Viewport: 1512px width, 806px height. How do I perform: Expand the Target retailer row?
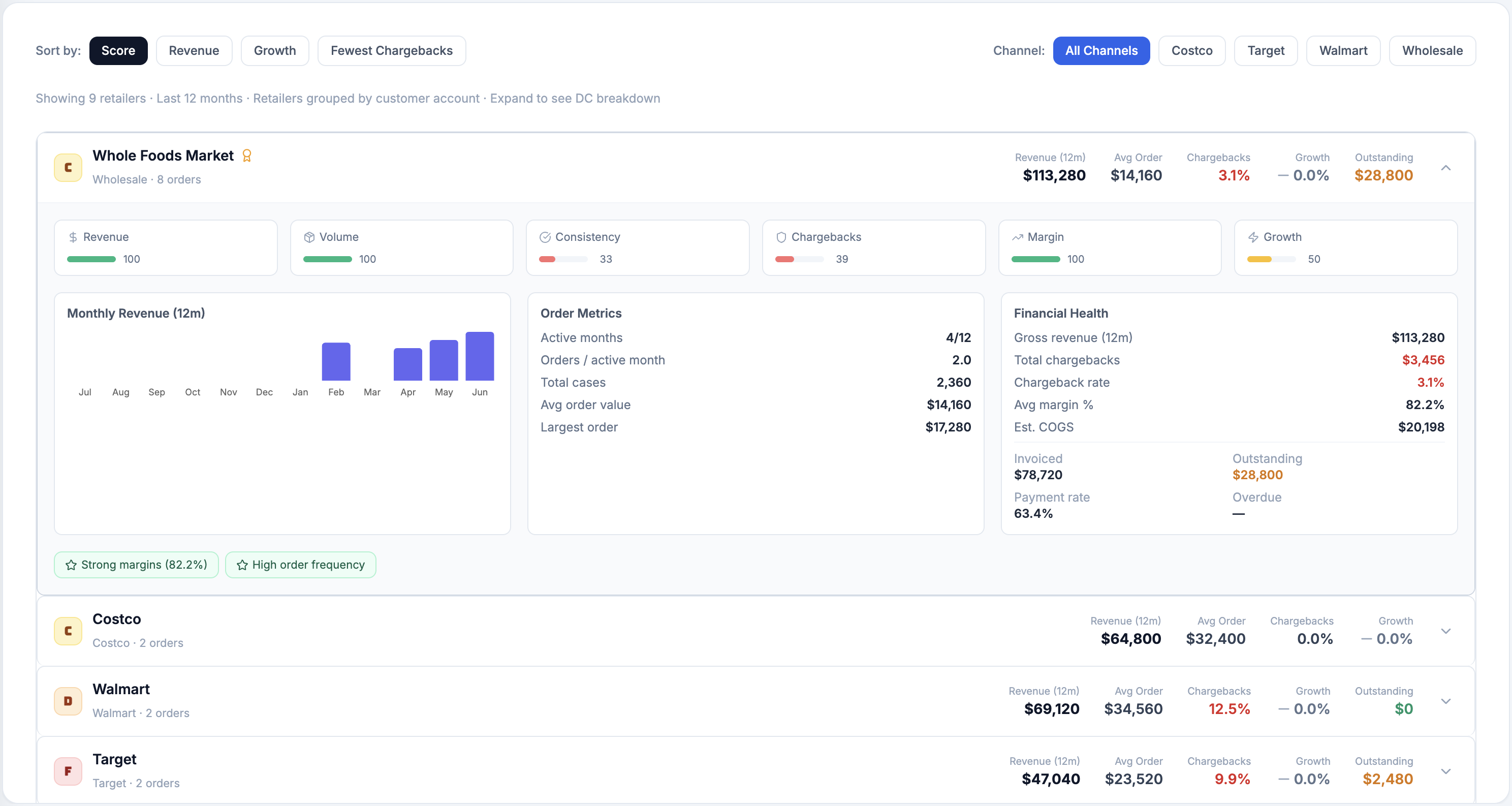(1446, 771)
